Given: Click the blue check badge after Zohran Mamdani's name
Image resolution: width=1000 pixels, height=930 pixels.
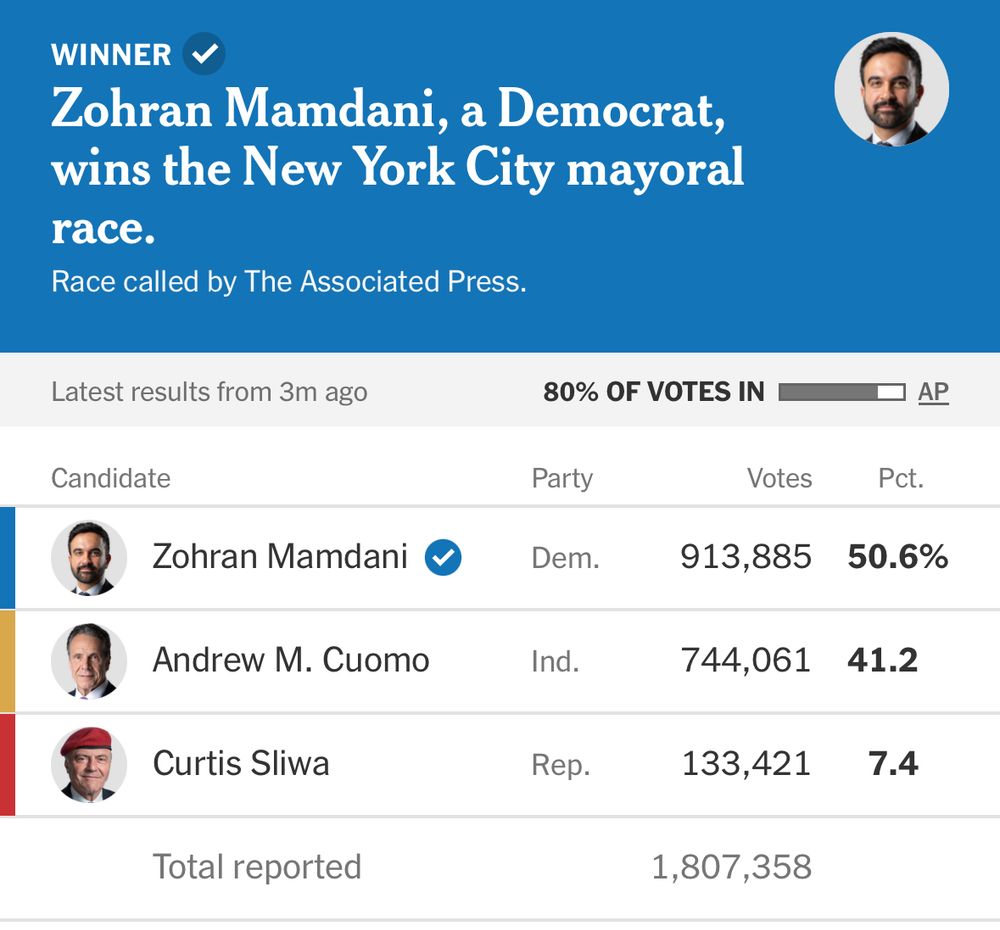Looking at the screenshot, I should coord(443,557).
